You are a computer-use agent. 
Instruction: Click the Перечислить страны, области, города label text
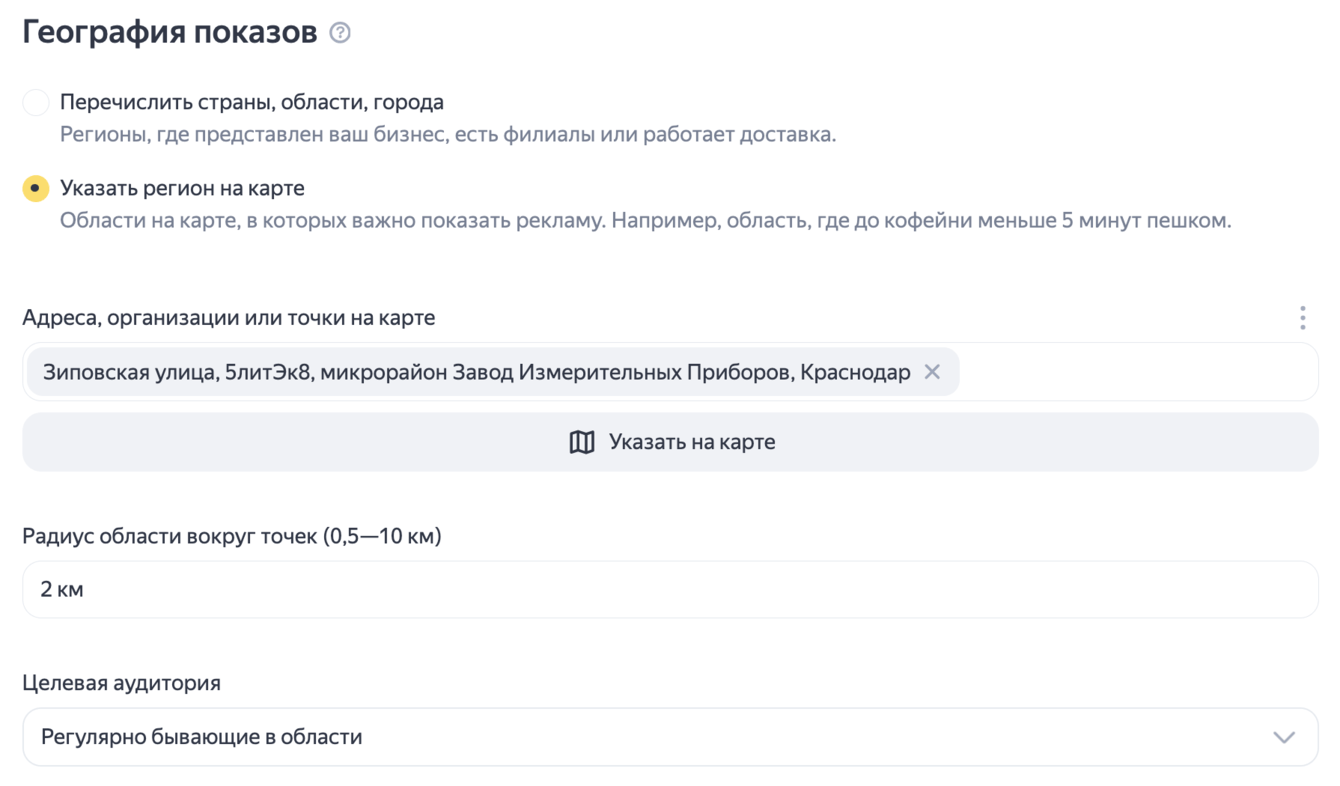point(252,103)
